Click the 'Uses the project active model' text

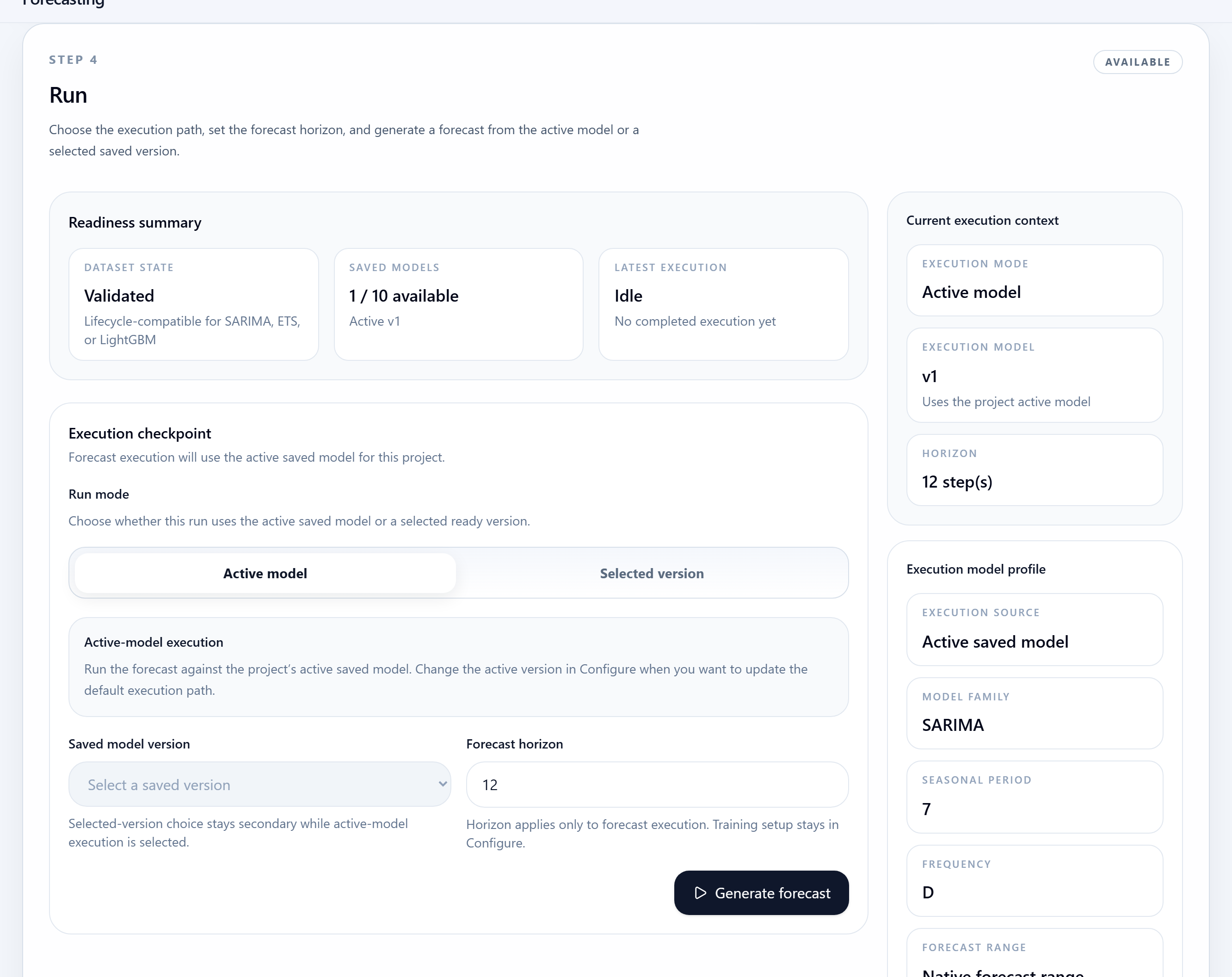[1006, 402]
